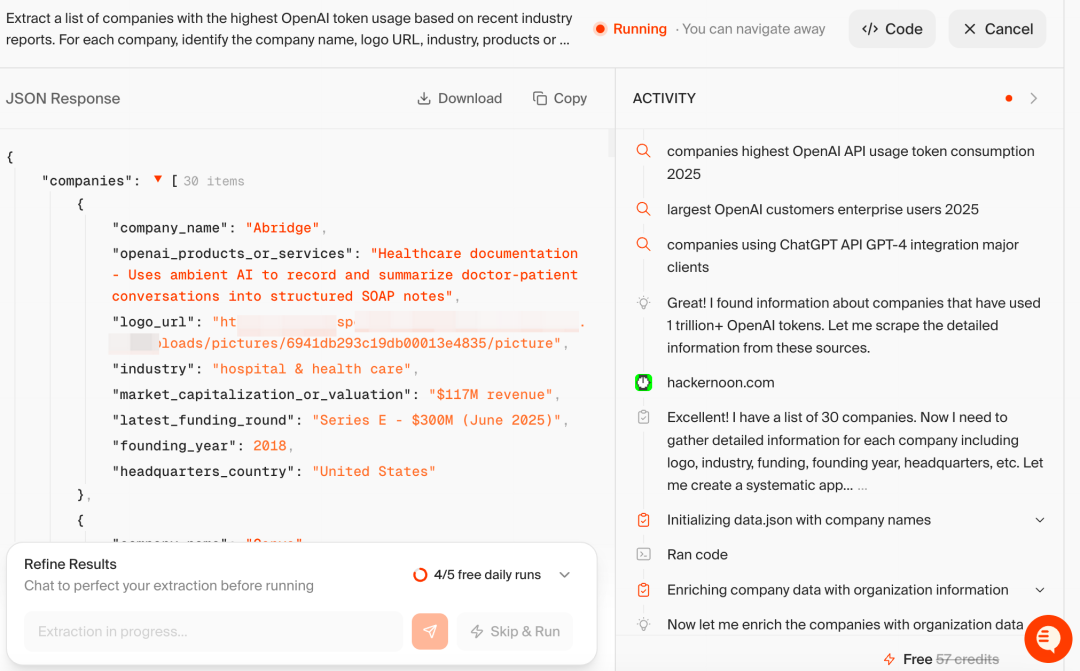Click lightbulb icon next to 'Great! I found information'
The height and width of the screenshot is (671, 1080).
pyautogui.click(x=643, y=302)
